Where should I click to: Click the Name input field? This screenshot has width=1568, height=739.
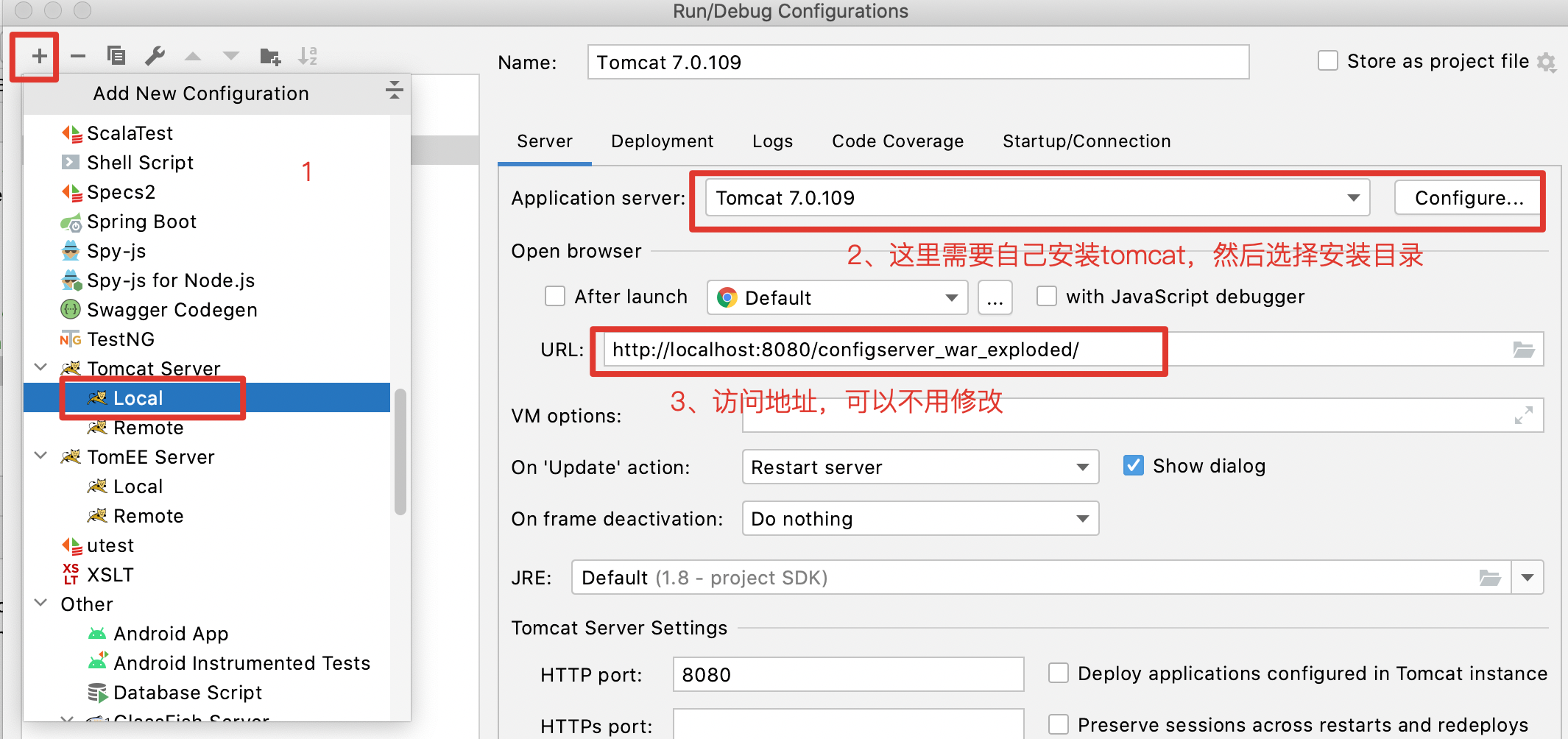[x=919, y=62]
